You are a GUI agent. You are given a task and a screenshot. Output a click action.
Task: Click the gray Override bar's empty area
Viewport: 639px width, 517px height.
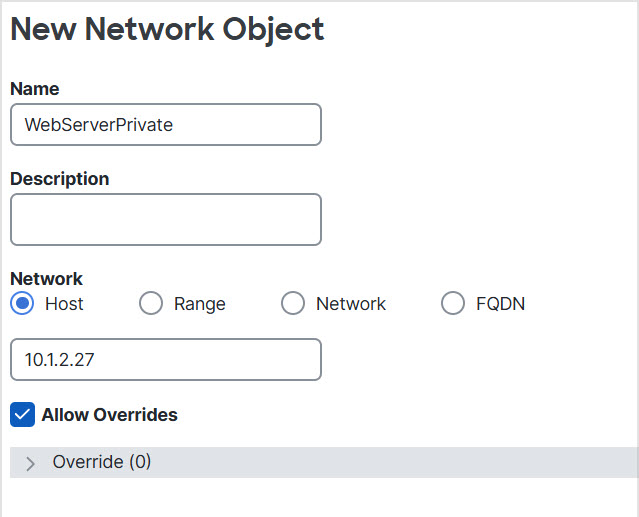tap(400, 462)
